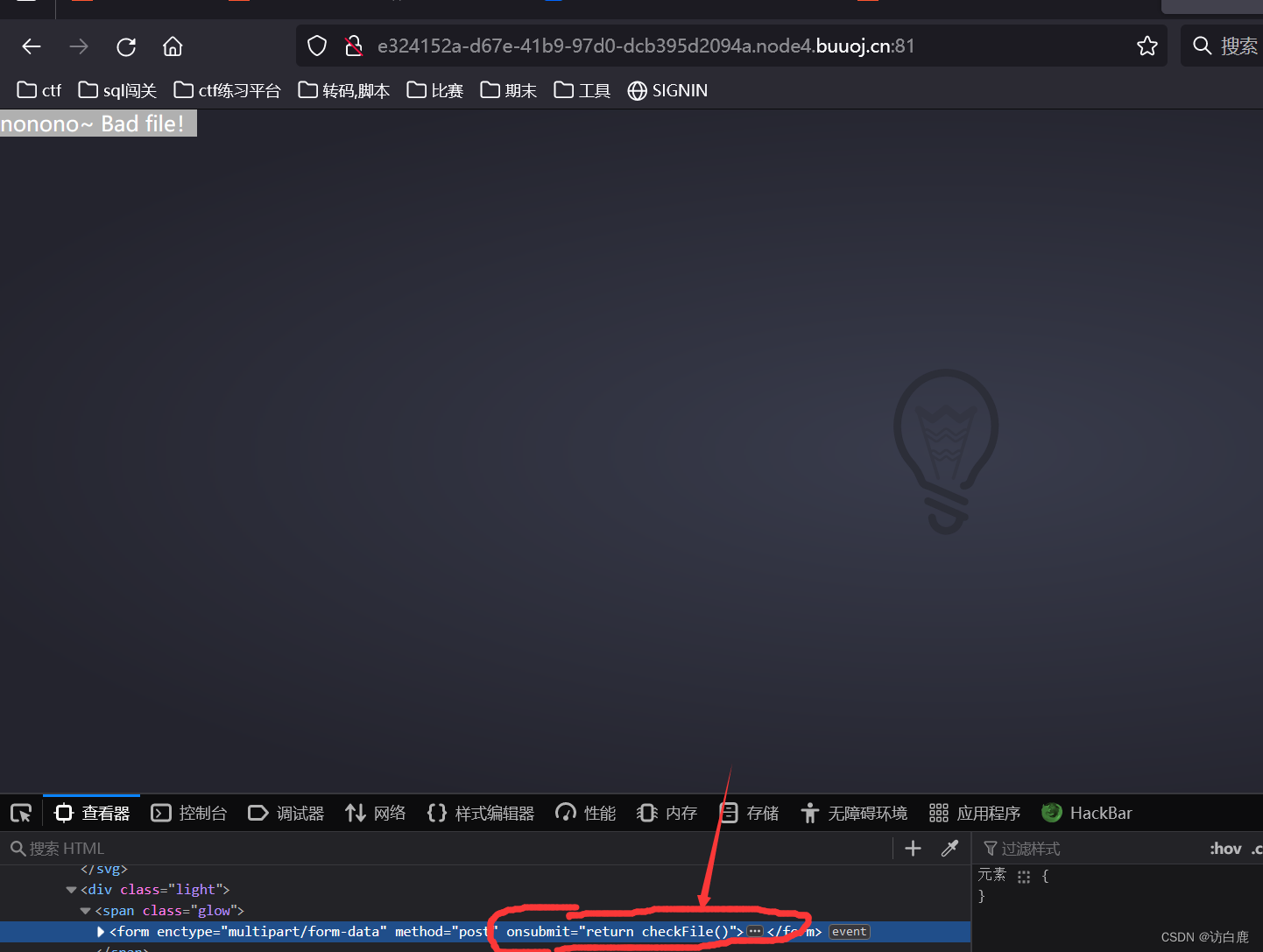1263x952 pixels.
Task: Open the 比赛 bookmark folder
Action: [x=435, y=90]
